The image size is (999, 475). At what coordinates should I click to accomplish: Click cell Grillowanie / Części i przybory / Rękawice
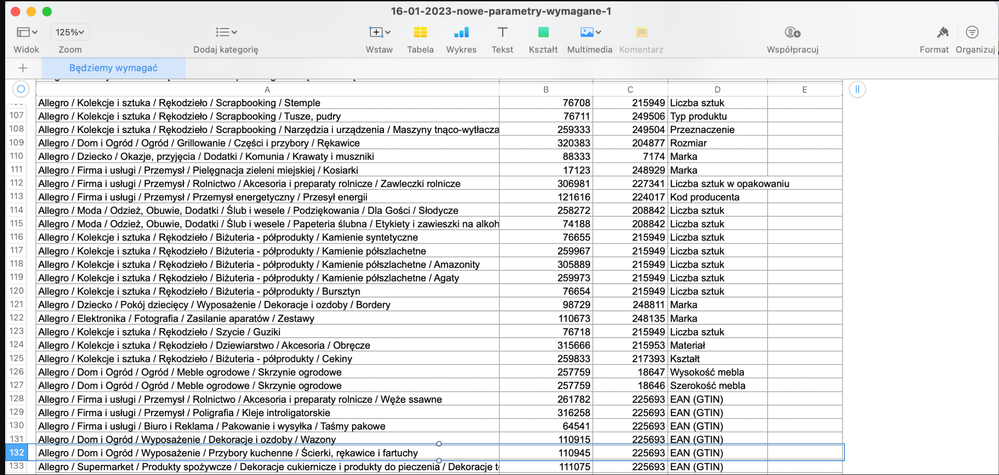[x=267, y=143]
